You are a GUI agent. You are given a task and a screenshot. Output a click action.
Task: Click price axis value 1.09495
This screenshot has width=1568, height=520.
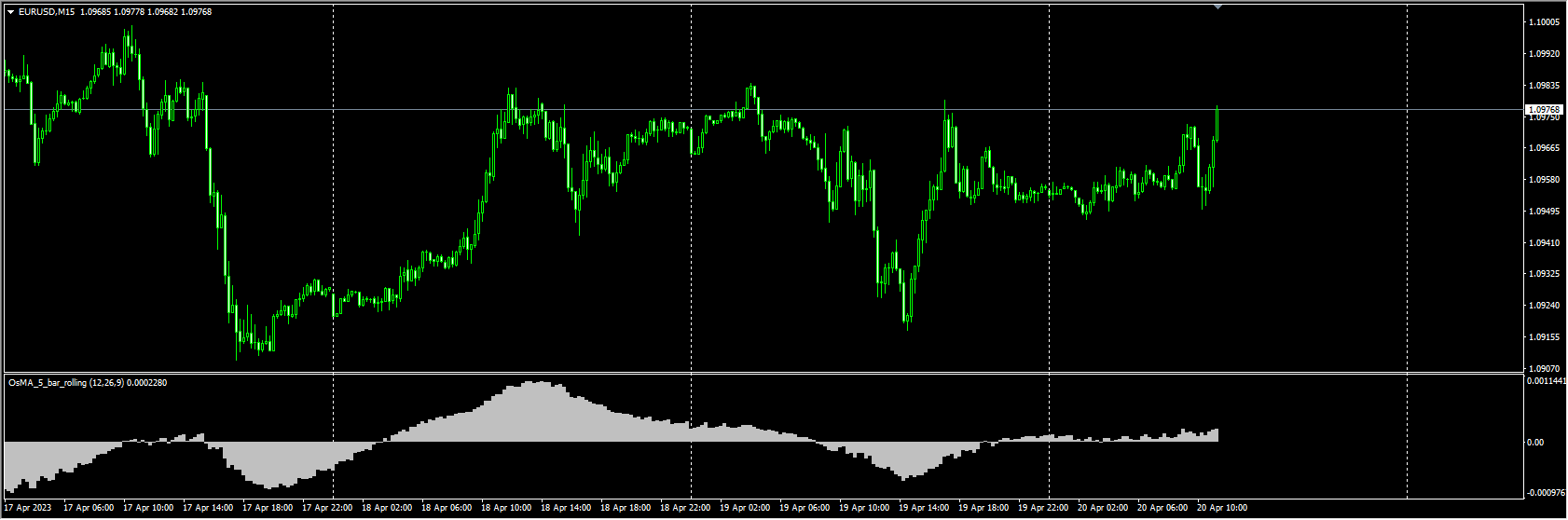click(x=1545, y=212)
